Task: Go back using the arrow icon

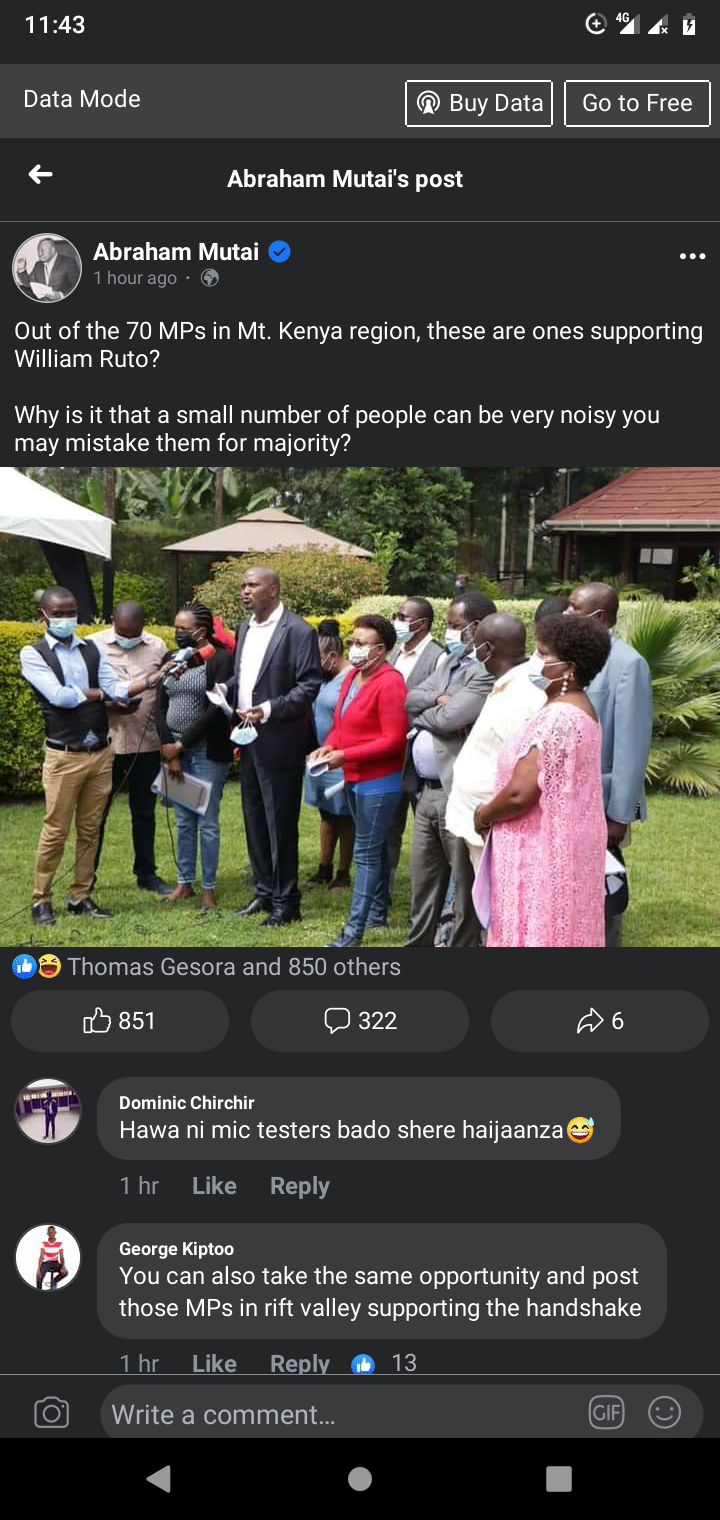Action: [40, 175]
